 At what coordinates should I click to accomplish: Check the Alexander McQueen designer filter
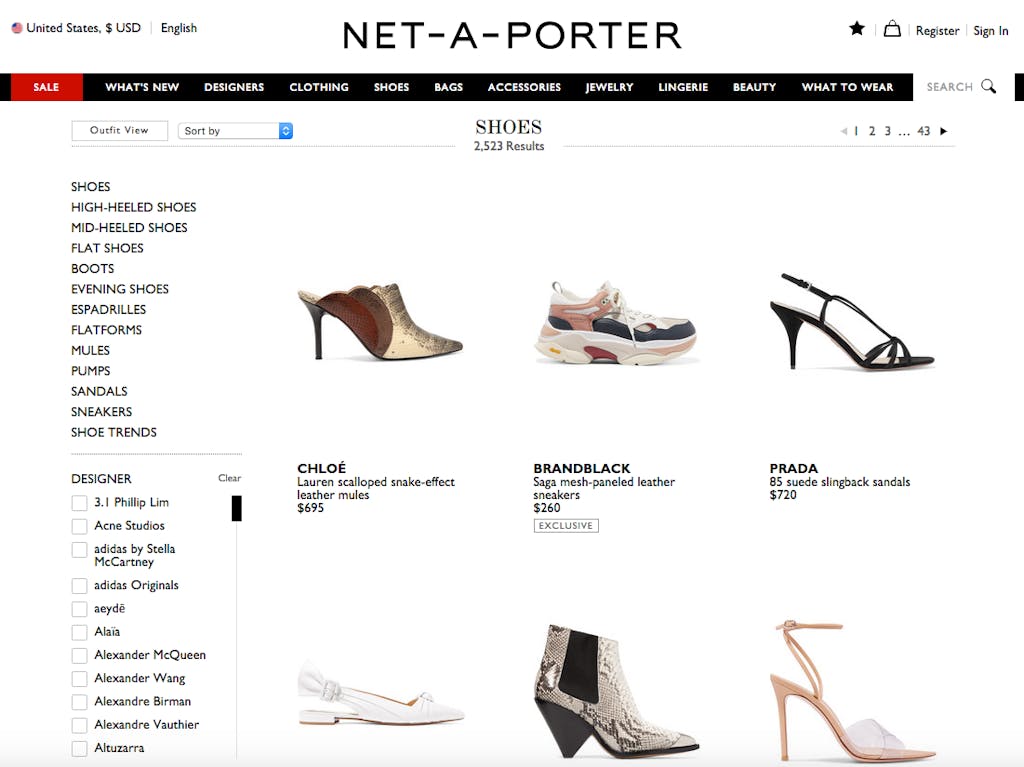pyautogui.click(x=79, y=656)
